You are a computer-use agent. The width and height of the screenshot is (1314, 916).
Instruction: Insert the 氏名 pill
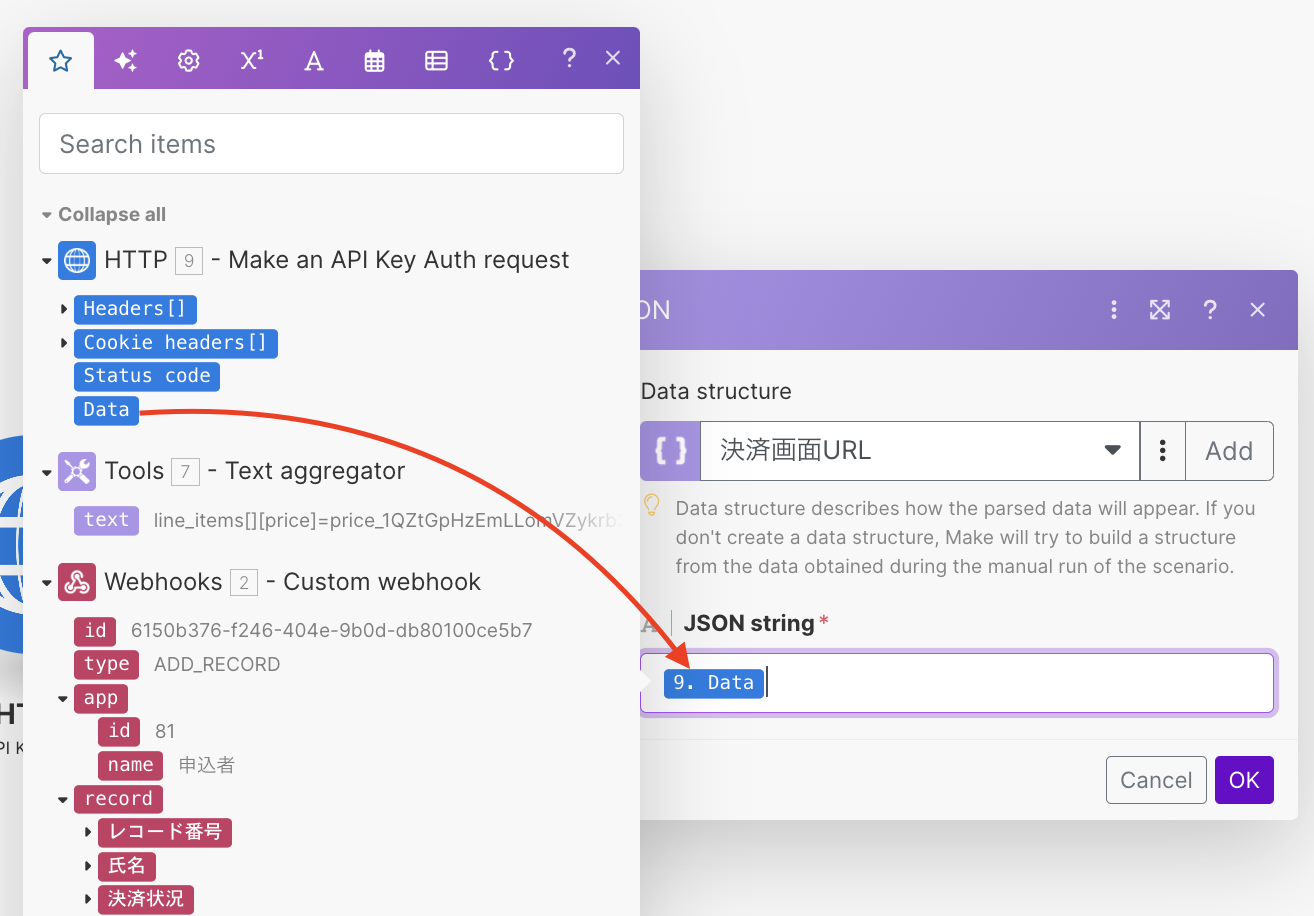(x=127, y=866)
